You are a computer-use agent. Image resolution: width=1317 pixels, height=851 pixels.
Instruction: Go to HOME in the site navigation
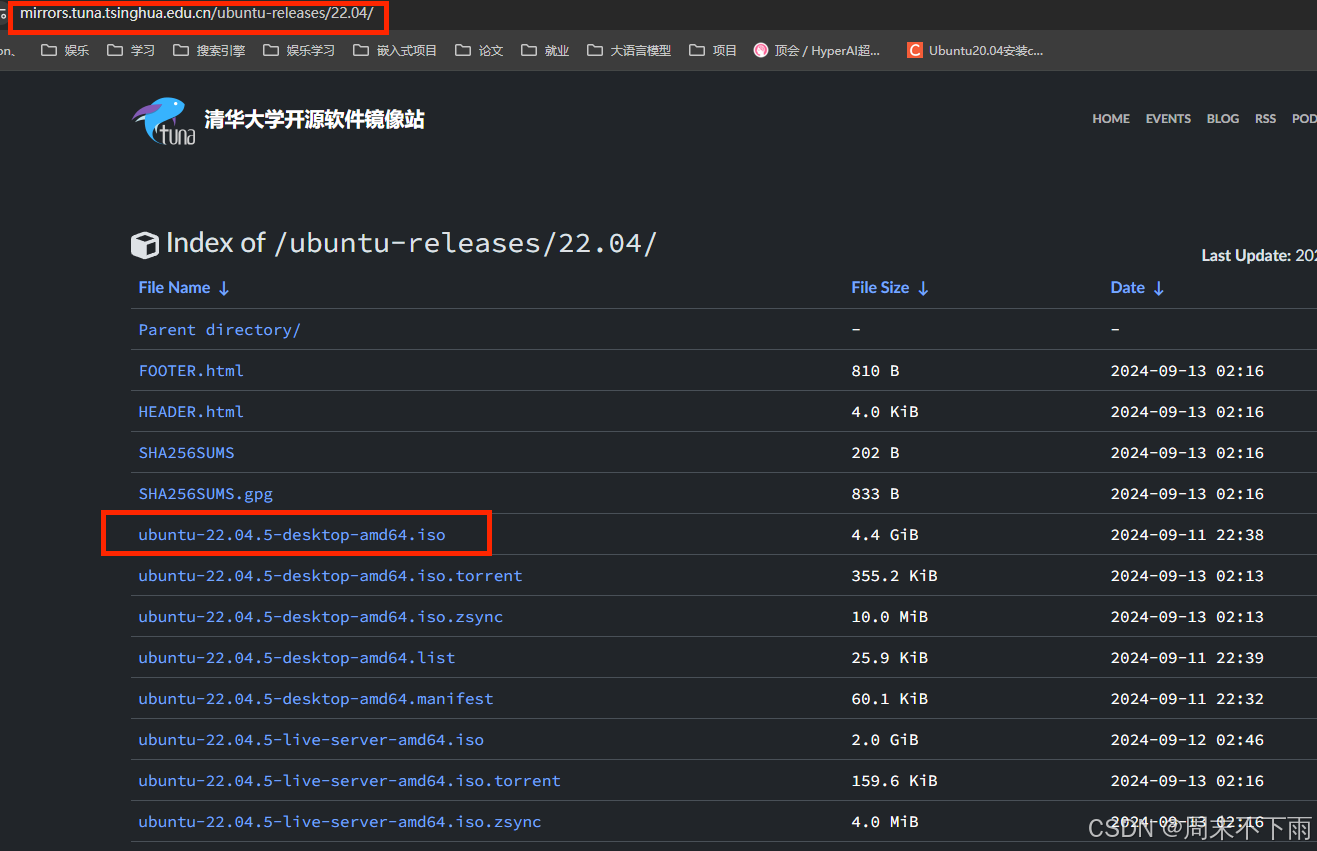[1111, 118]
